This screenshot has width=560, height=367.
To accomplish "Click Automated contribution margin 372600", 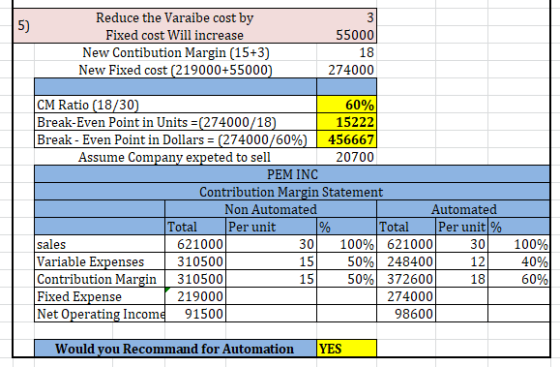I will coord(406,279).
